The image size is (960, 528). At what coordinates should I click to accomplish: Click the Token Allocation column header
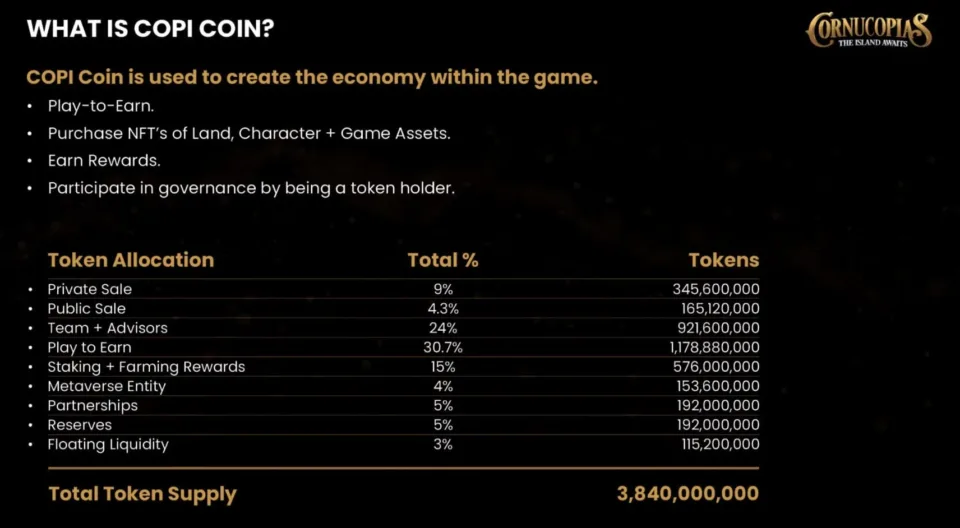click(x=131, y=260)
